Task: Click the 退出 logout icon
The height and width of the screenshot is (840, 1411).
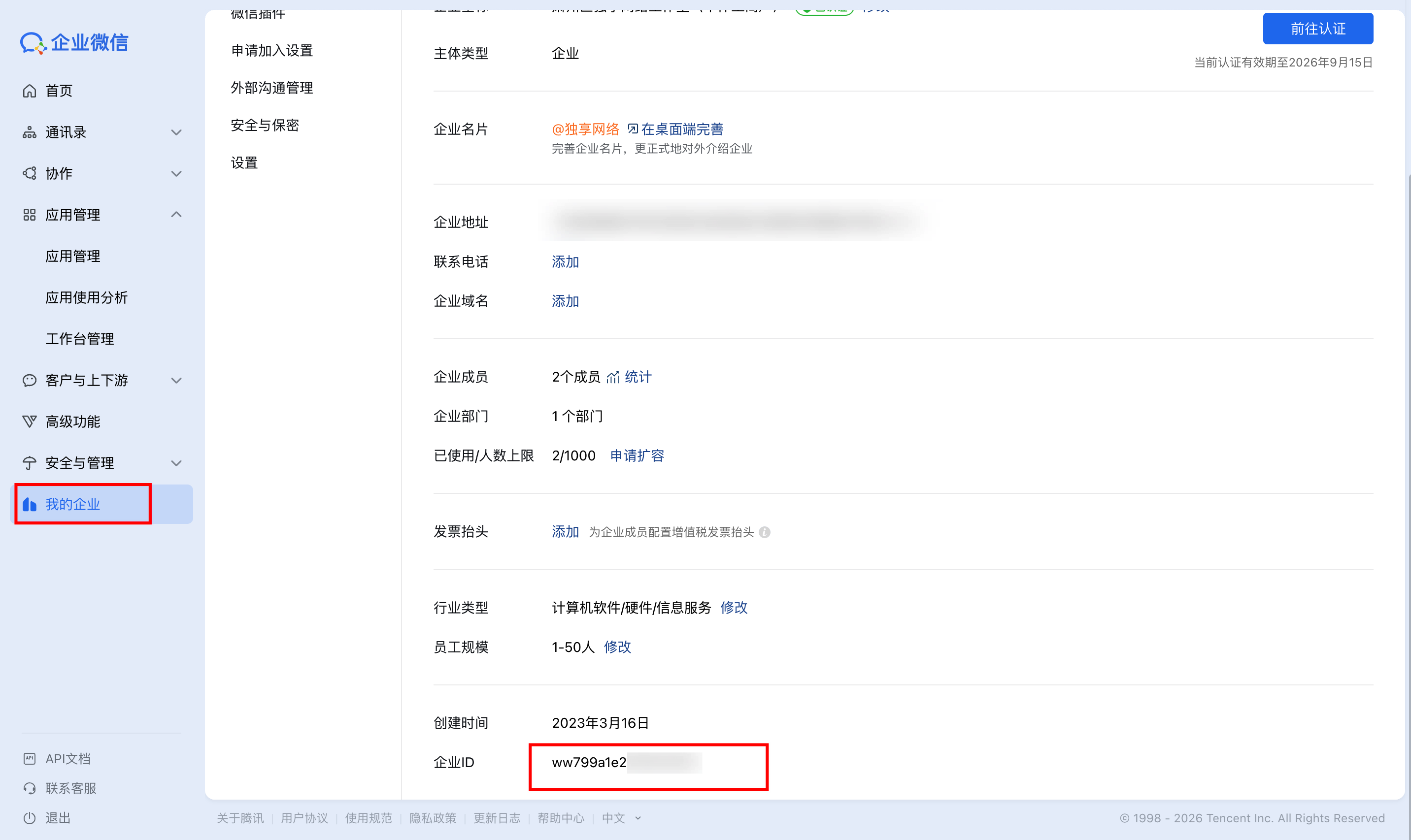Action: click(x=30, y=817)
